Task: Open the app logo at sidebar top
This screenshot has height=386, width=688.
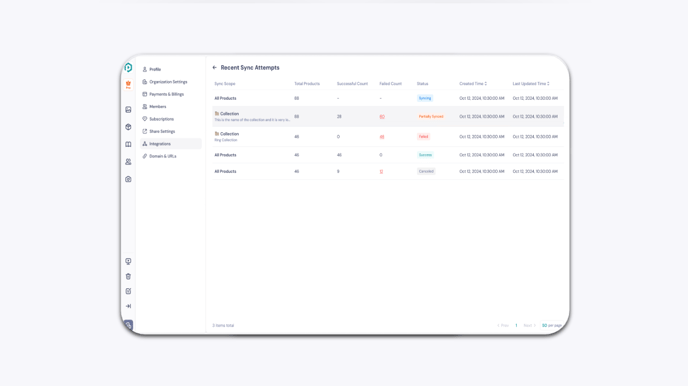Action: click(x=128, y=68)
